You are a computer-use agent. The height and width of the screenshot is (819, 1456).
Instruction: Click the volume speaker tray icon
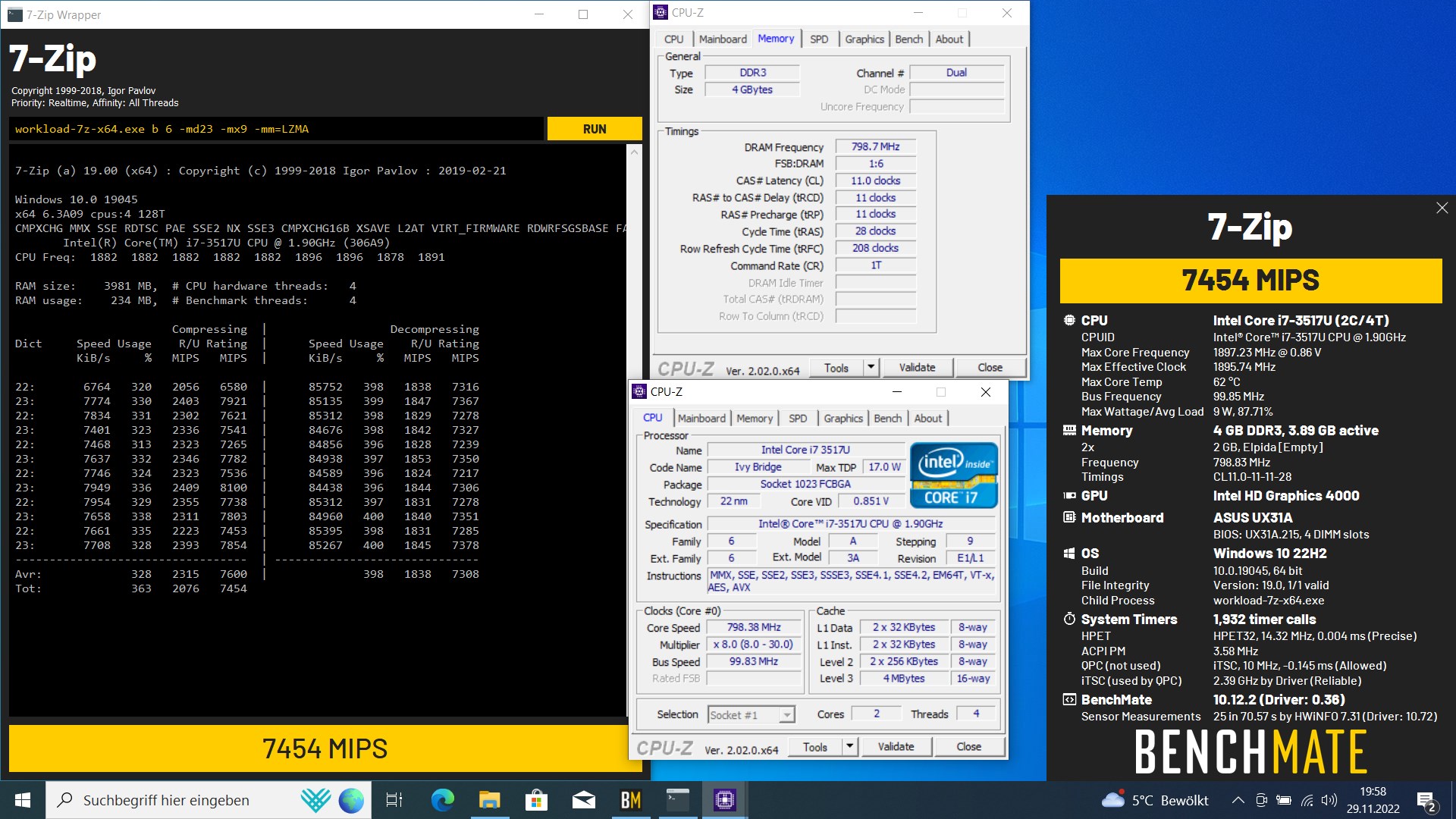pyautogui.click(x=1329, y=800)
